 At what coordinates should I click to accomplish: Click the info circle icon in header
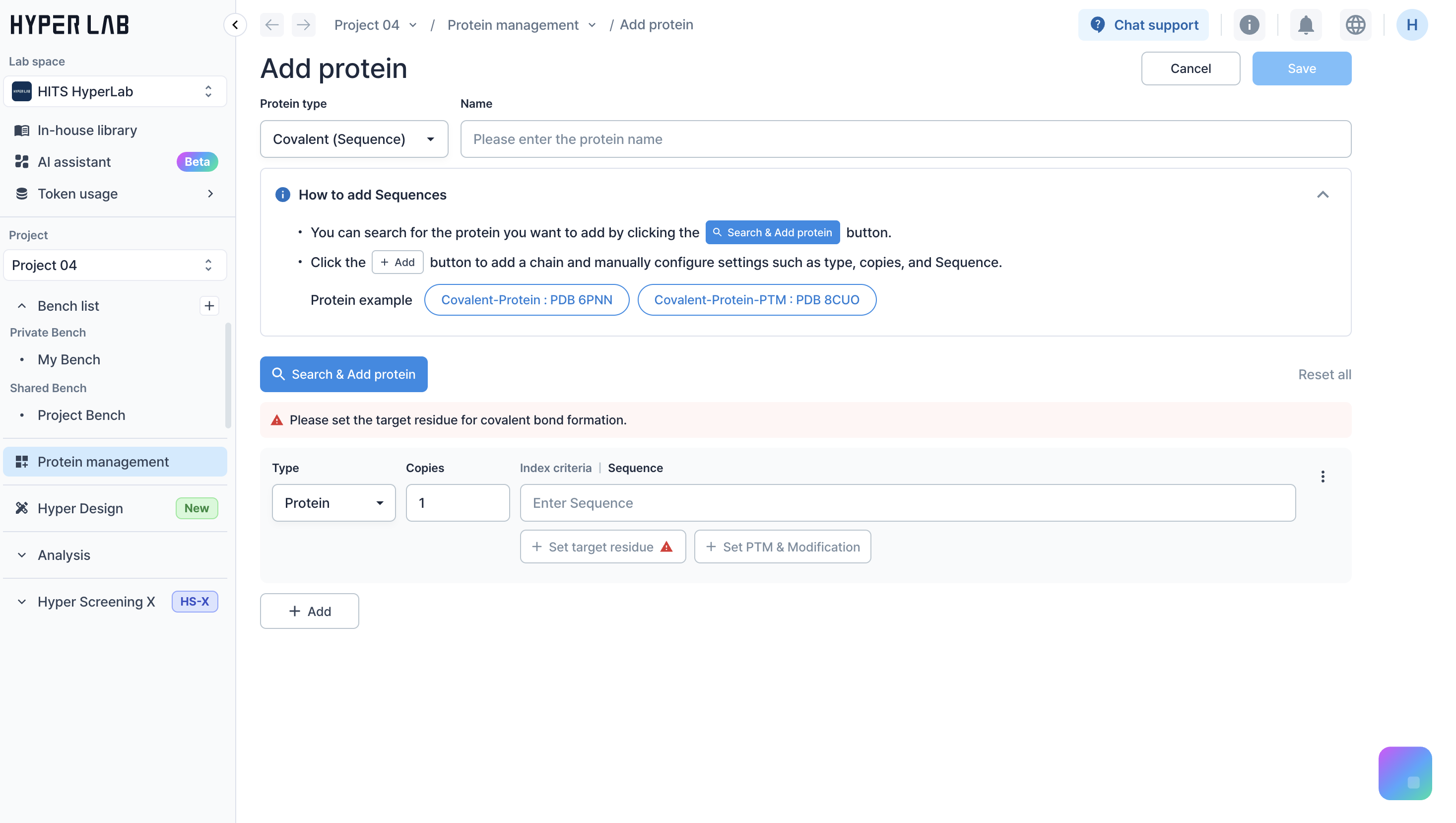coord(1249,25)
